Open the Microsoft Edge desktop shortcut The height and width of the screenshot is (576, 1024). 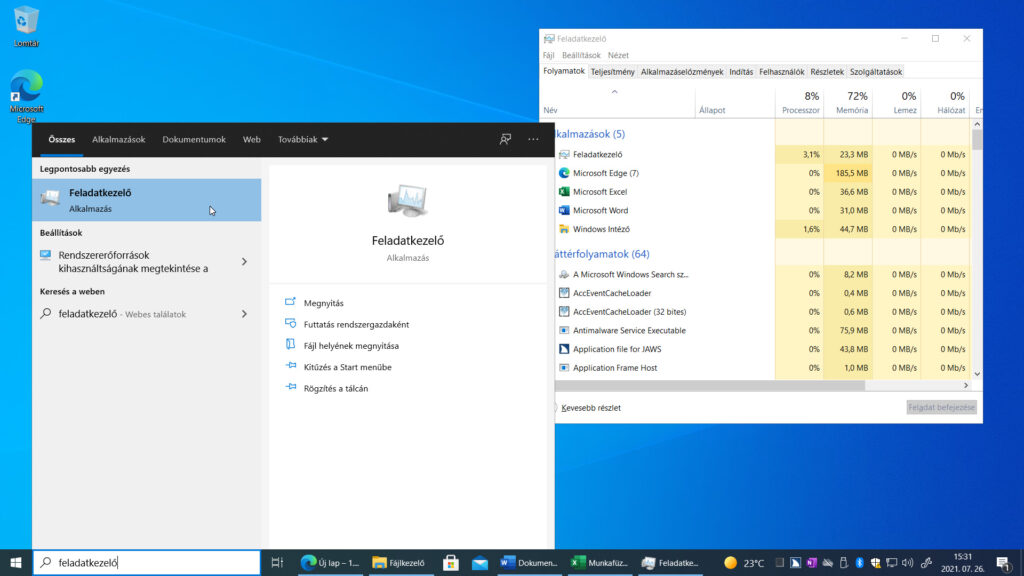(26, 95)
